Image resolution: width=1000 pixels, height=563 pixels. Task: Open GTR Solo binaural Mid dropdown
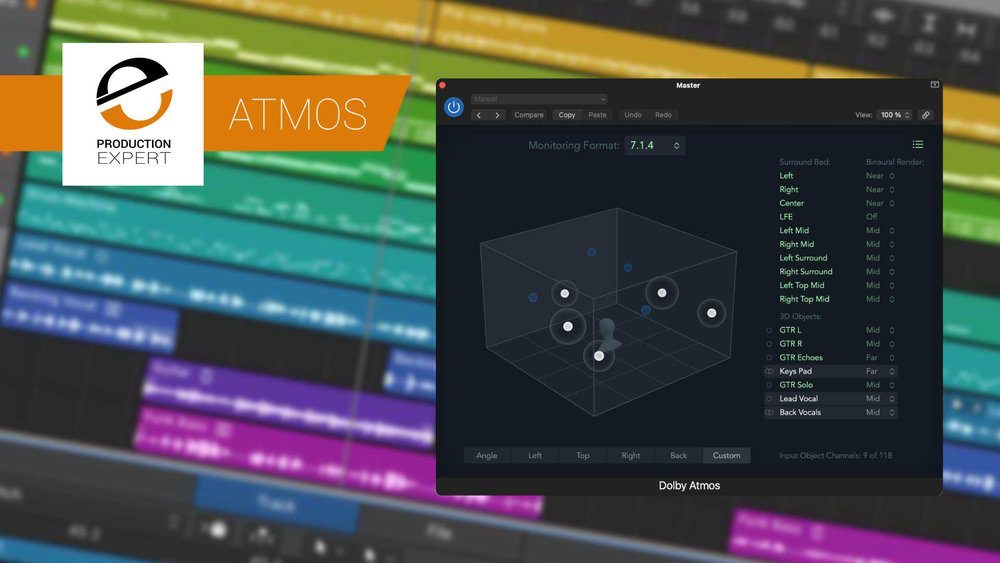[880, 385]
